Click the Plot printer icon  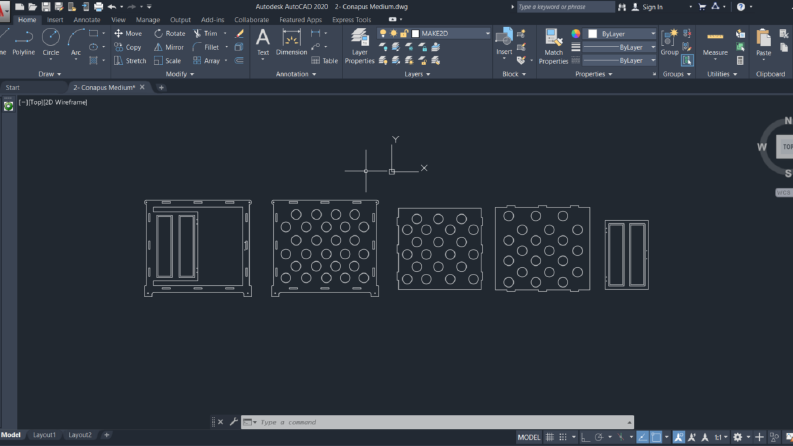[x=99, y=7]
